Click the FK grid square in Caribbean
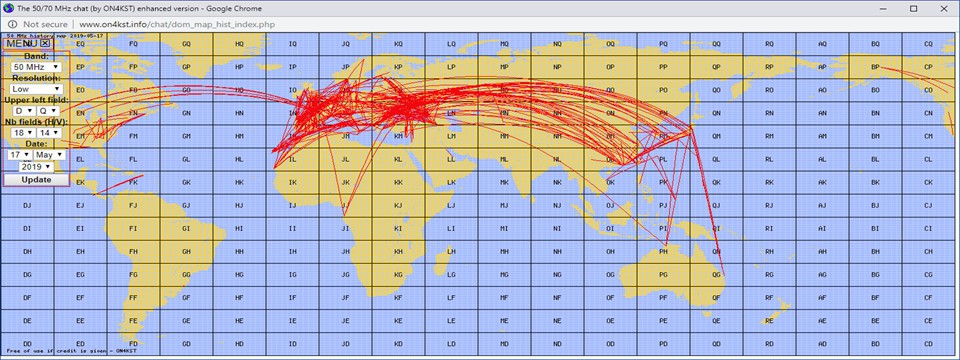 pyautogui.click(x=133, y=182)
